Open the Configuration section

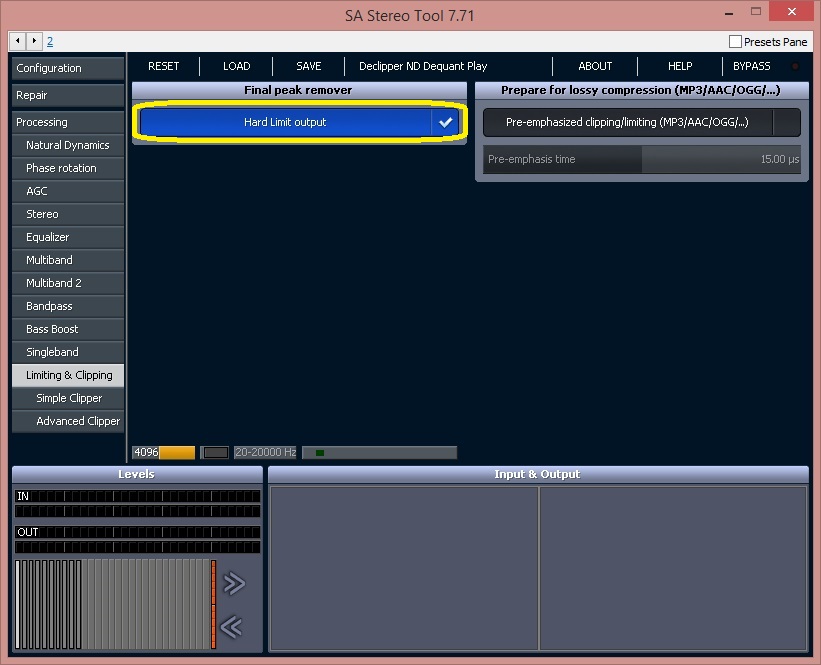[x=68, y=68]
